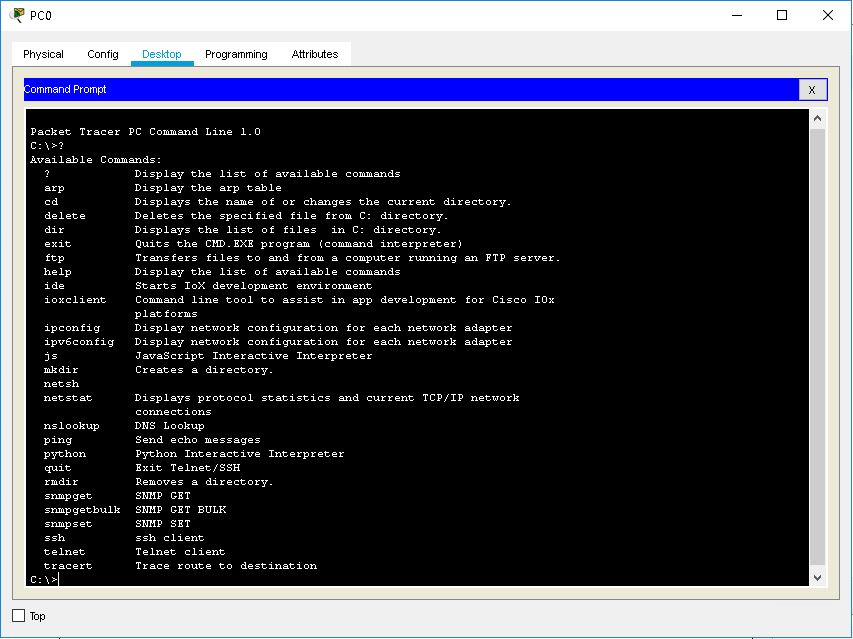Click the blue Command Prompt title bar
853x639 pixels.
(x=400, y=89)
